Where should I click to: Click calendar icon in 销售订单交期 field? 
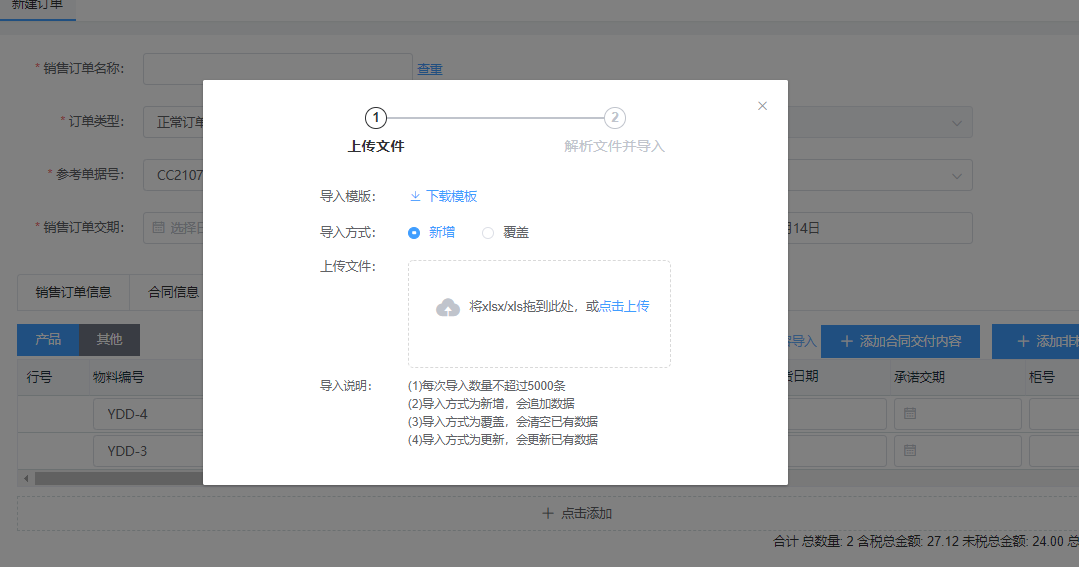click(x=158, y=228)
